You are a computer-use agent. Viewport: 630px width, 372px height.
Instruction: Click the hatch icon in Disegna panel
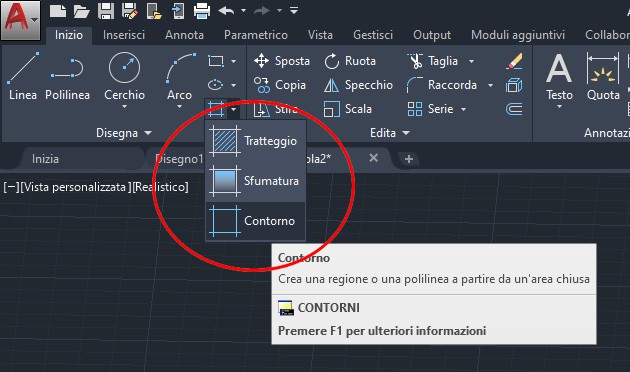tap(216, 108)
